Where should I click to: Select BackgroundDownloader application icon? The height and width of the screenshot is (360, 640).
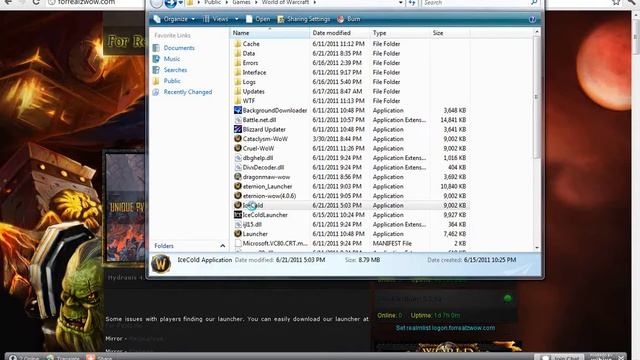[x=238, y=110]
